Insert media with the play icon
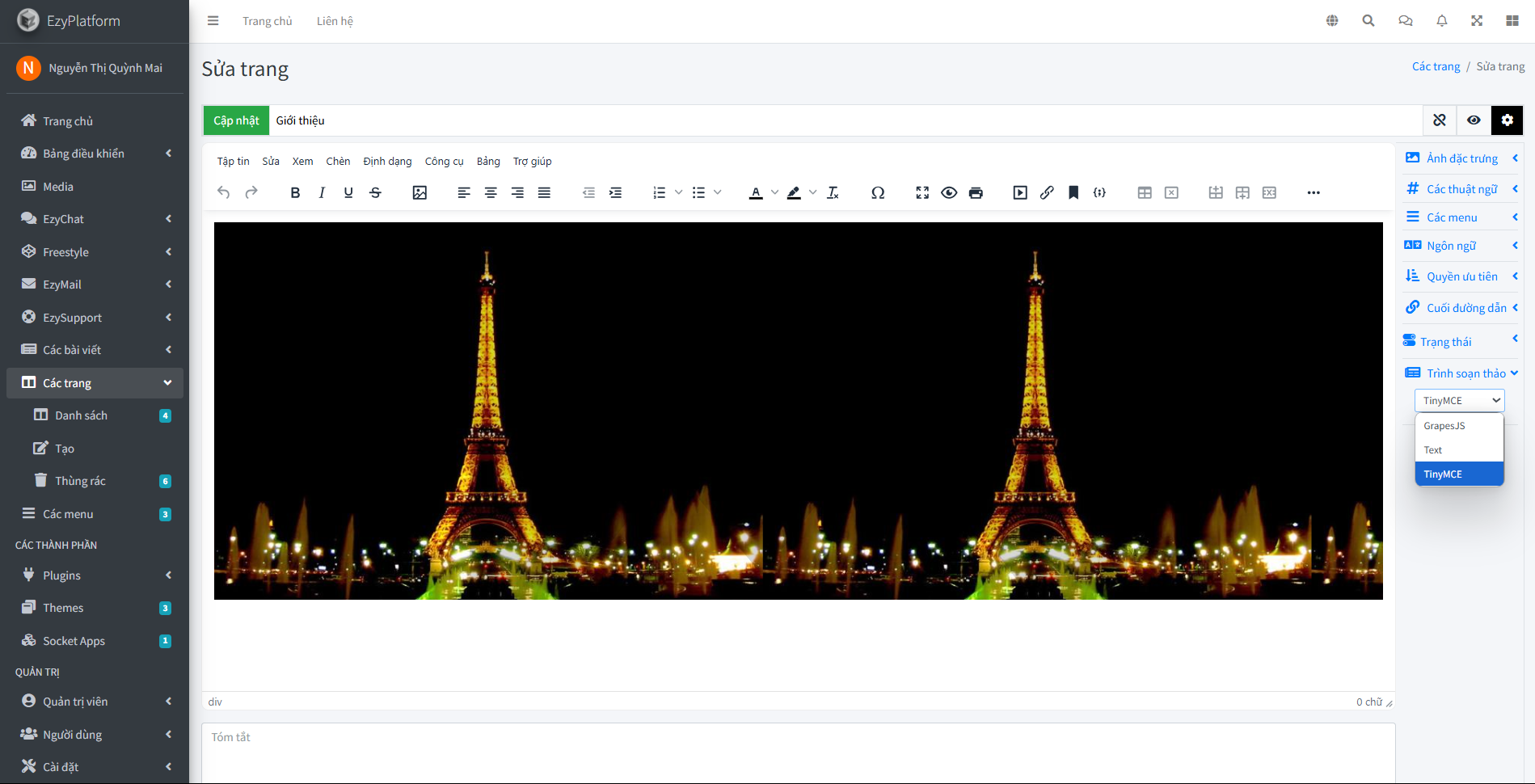Screen dimensions: 1535x784 tap(1020, 192)
